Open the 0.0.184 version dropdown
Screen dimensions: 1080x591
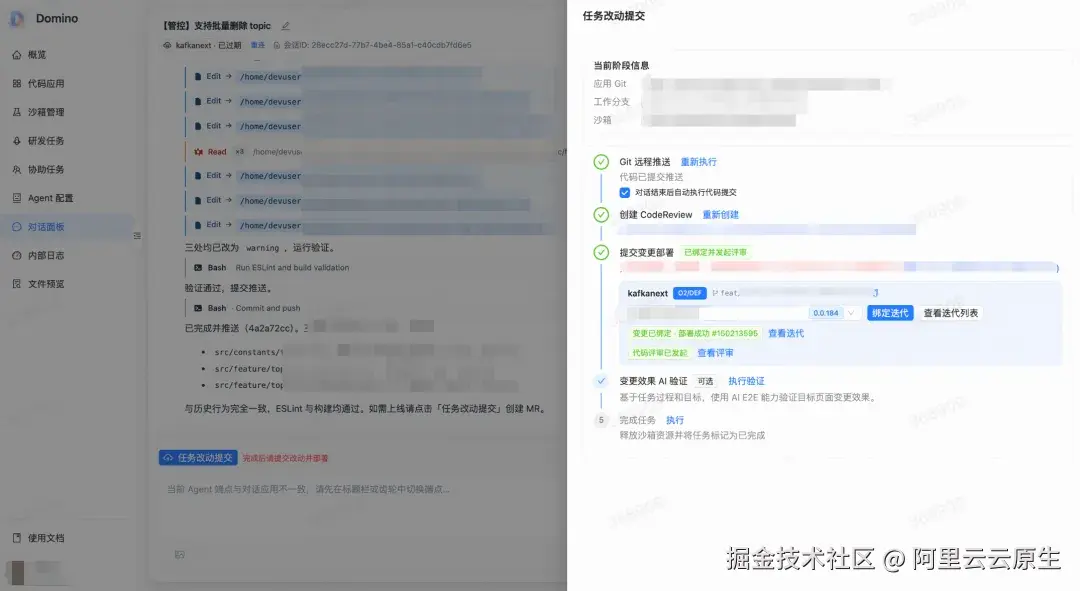(835, 313)
